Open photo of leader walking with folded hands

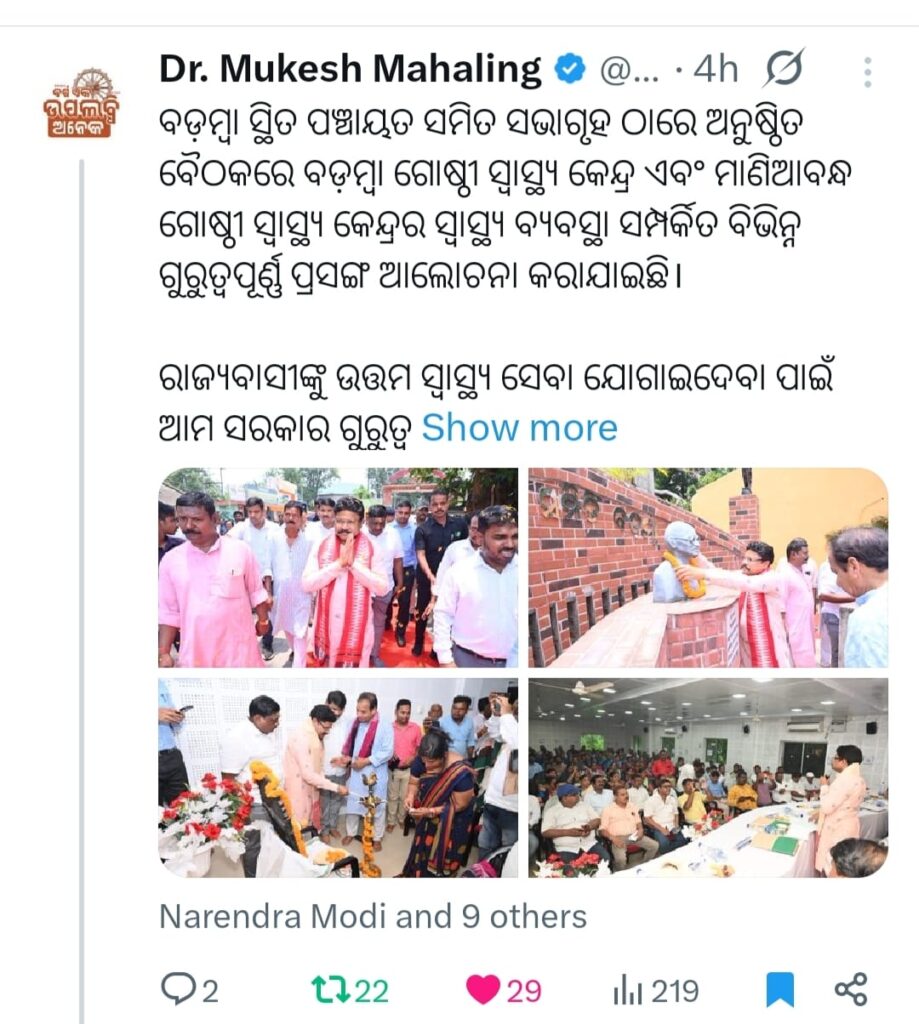pyautogui.click(x=338, y=568)
